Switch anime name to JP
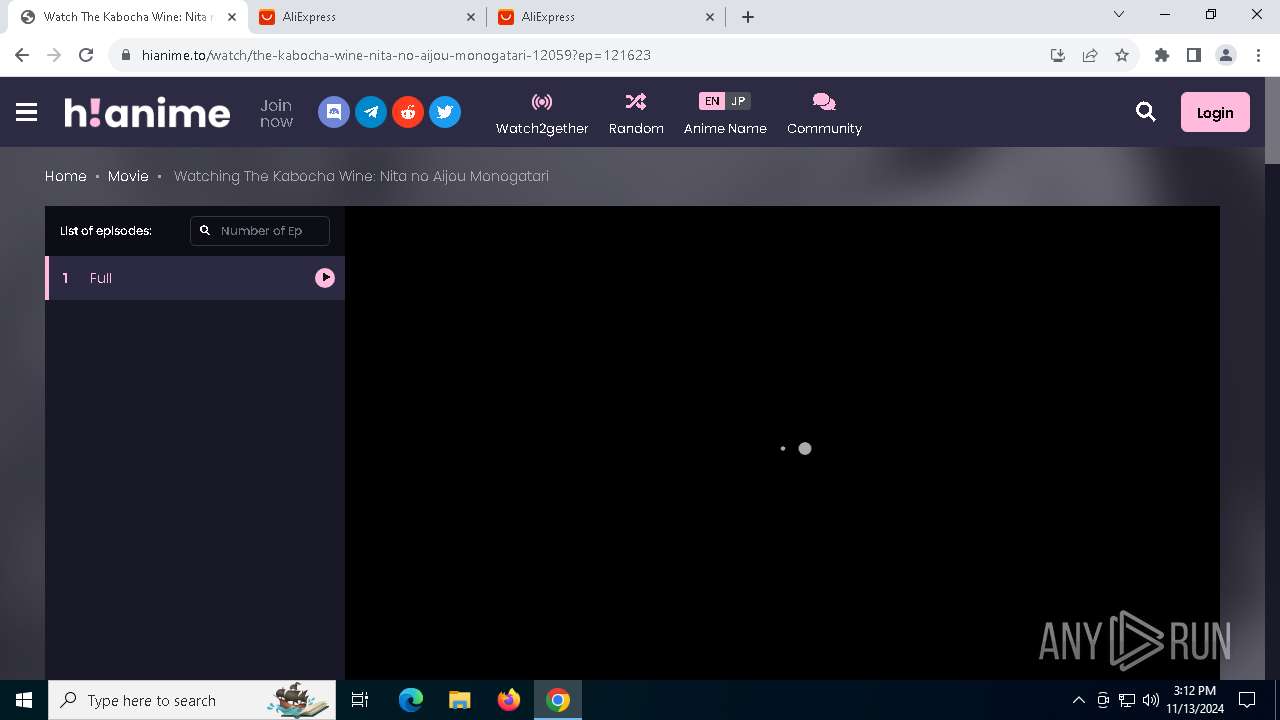The image size is (1280, 720). coord(738,101)
